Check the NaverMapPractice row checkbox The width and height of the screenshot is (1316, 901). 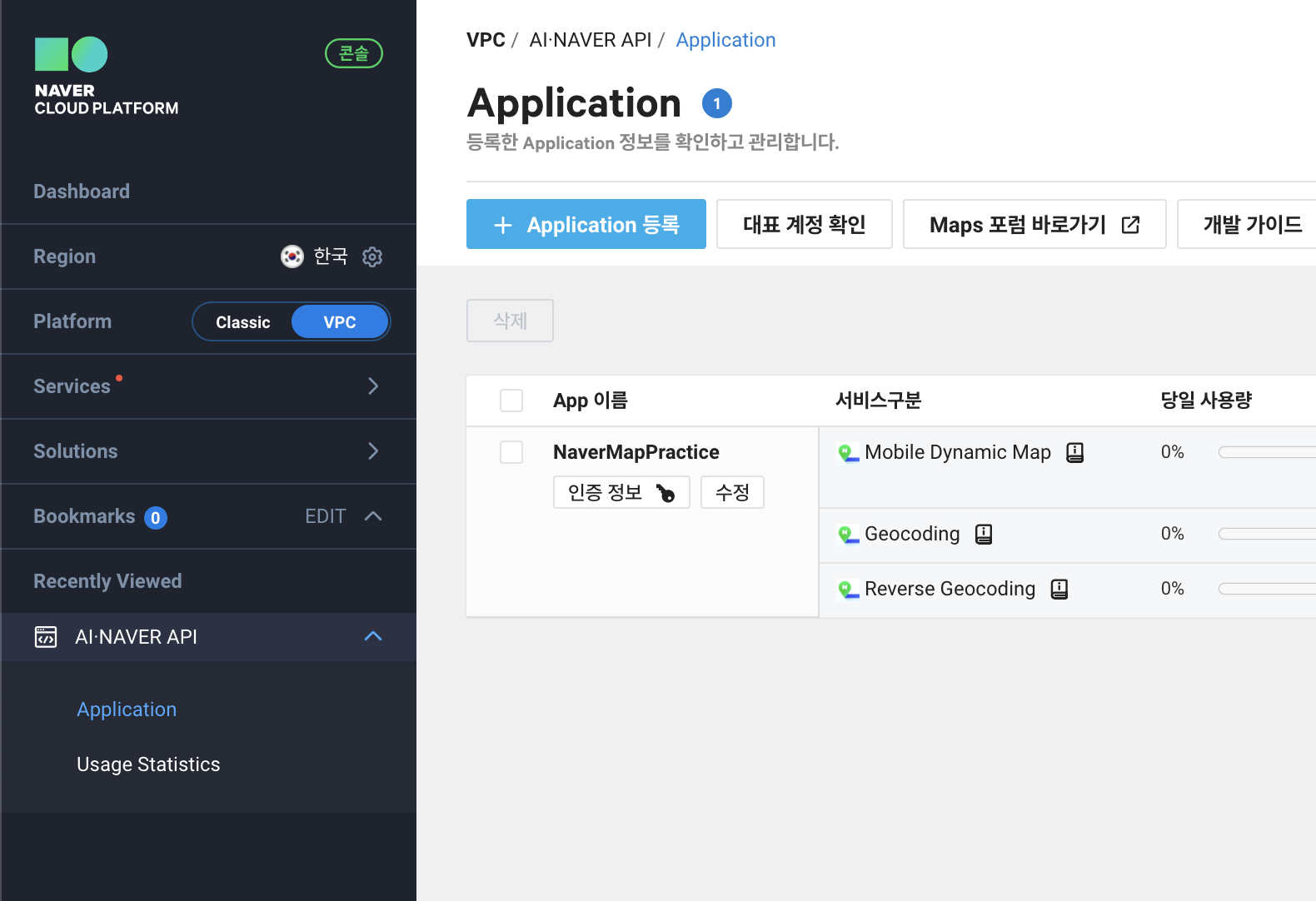511,452
